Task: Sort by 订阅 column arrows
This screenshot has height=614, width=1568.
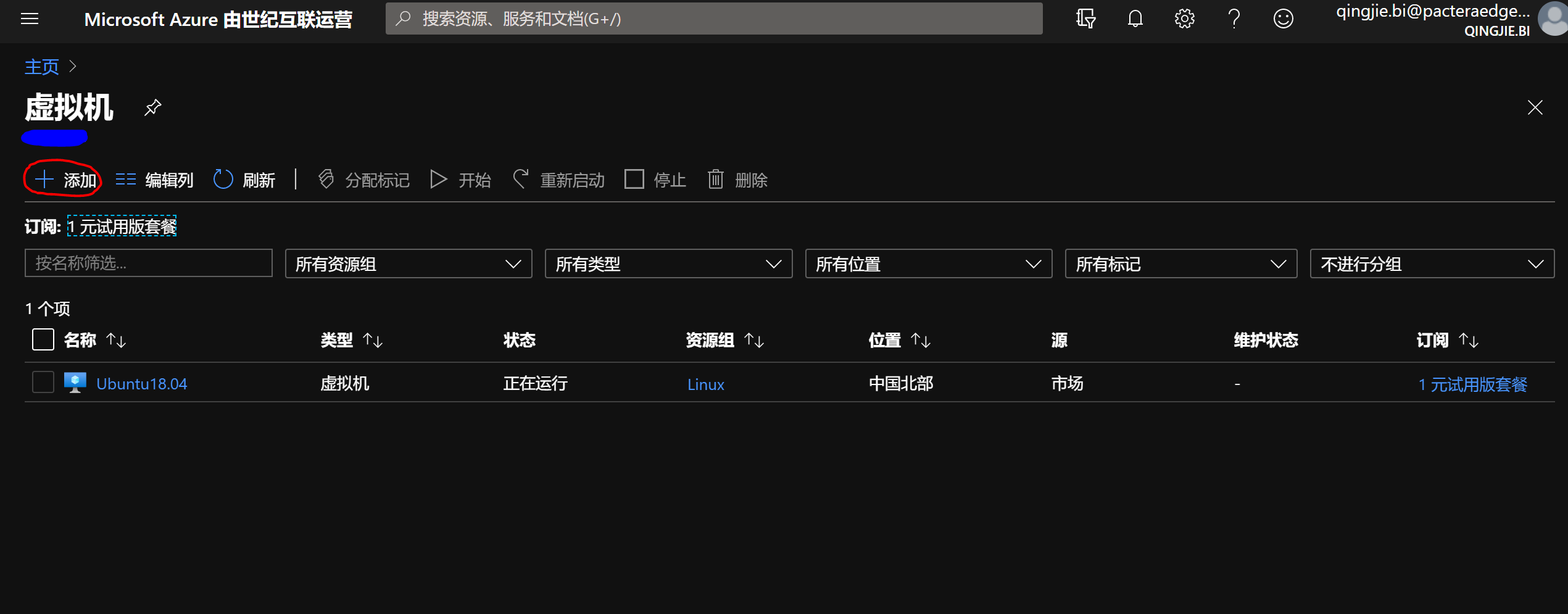Action: (x=1469, y=340)
